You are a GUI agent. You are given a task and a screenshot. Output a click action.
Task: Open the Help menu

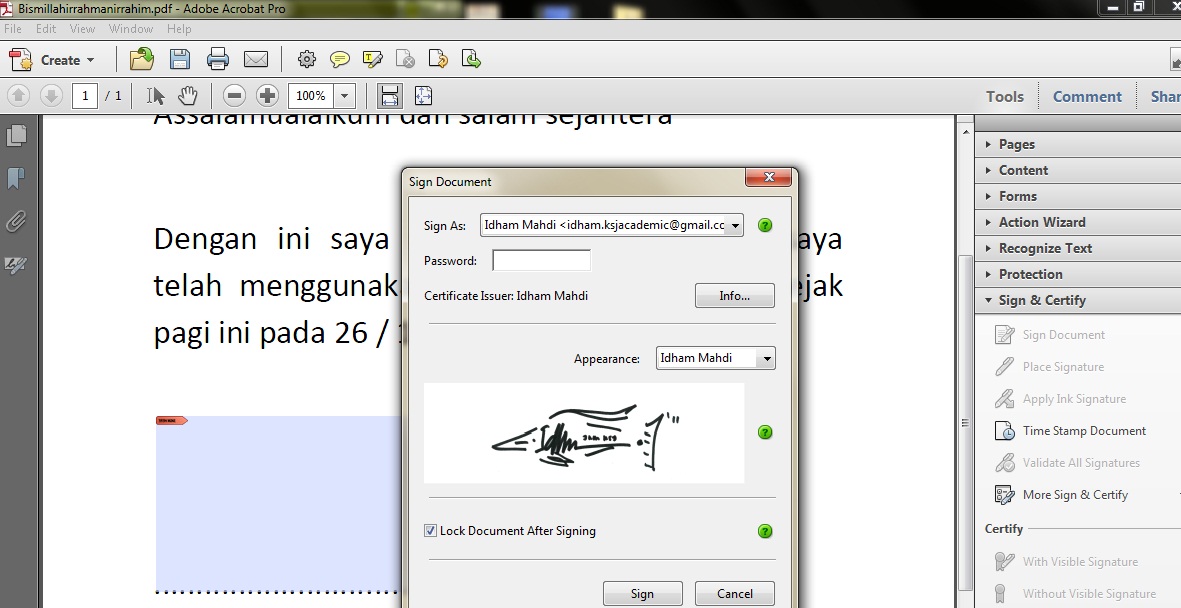coord(179,29)
